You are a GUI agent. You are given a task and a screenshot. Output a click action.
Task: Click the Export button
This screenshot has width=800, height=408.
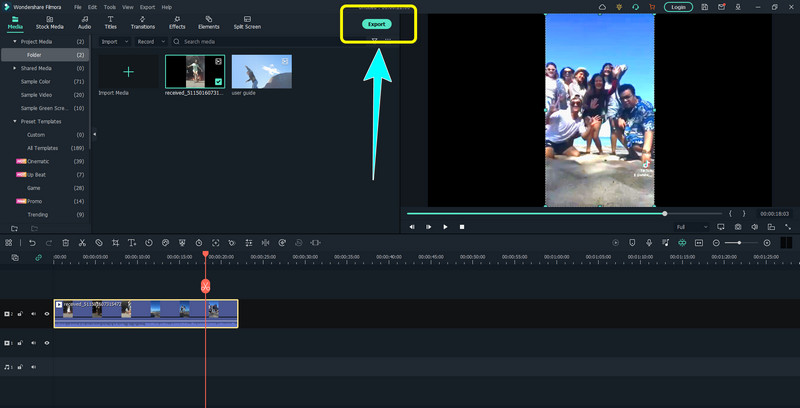pos(377,23)
